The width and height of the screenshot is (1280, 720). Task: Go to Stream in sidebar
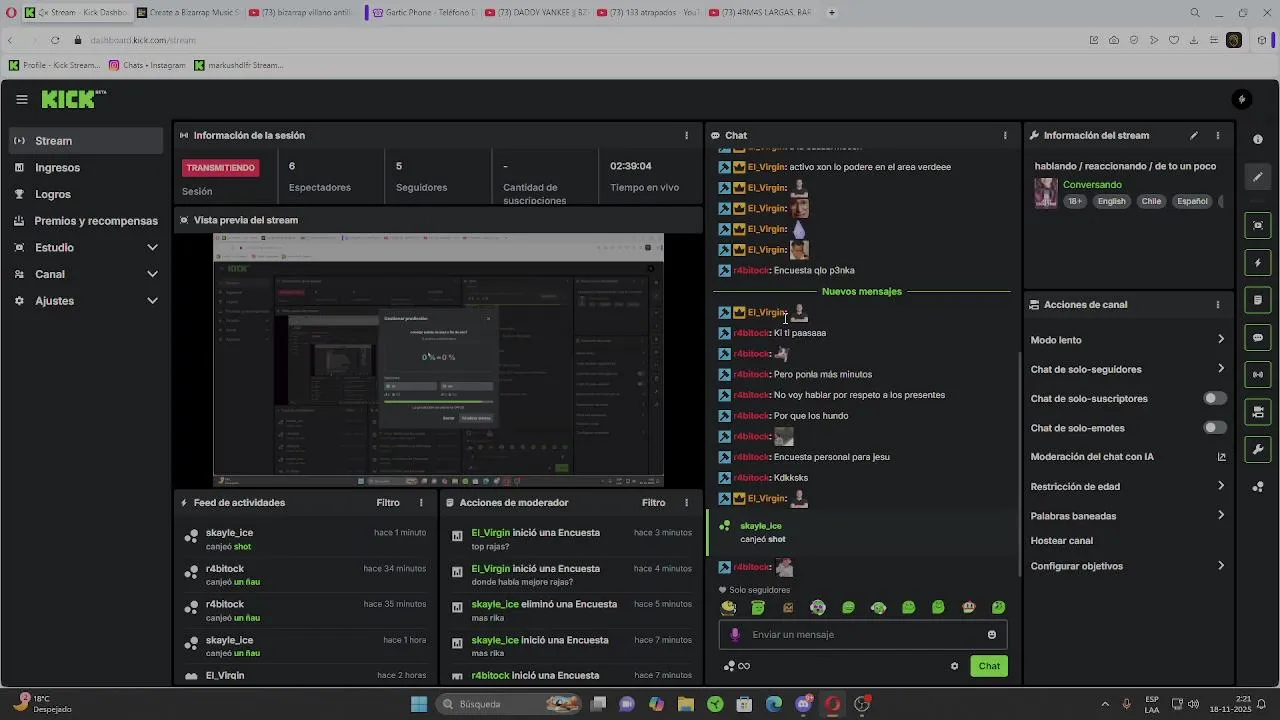tap(86, 141)
